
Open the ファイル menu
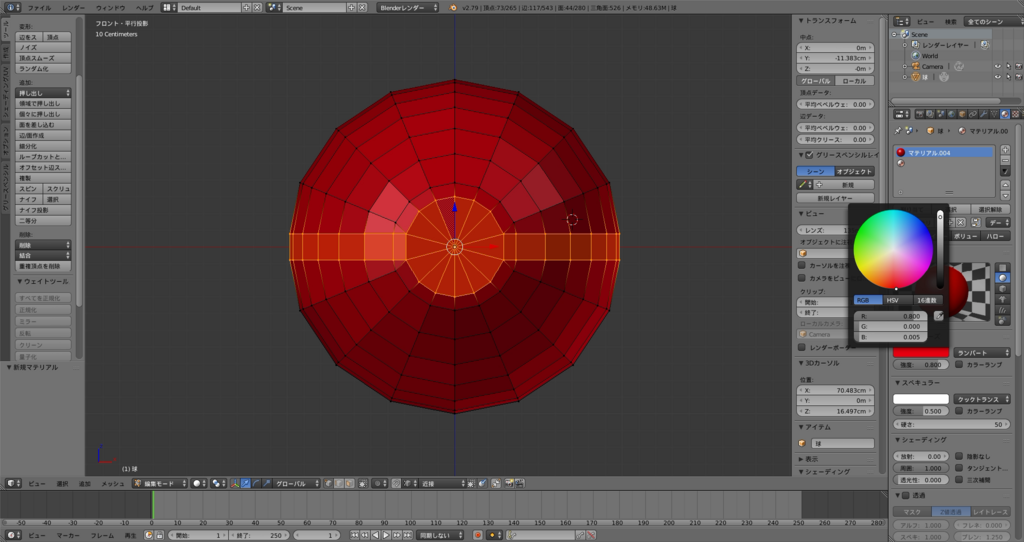coord(39,7)
